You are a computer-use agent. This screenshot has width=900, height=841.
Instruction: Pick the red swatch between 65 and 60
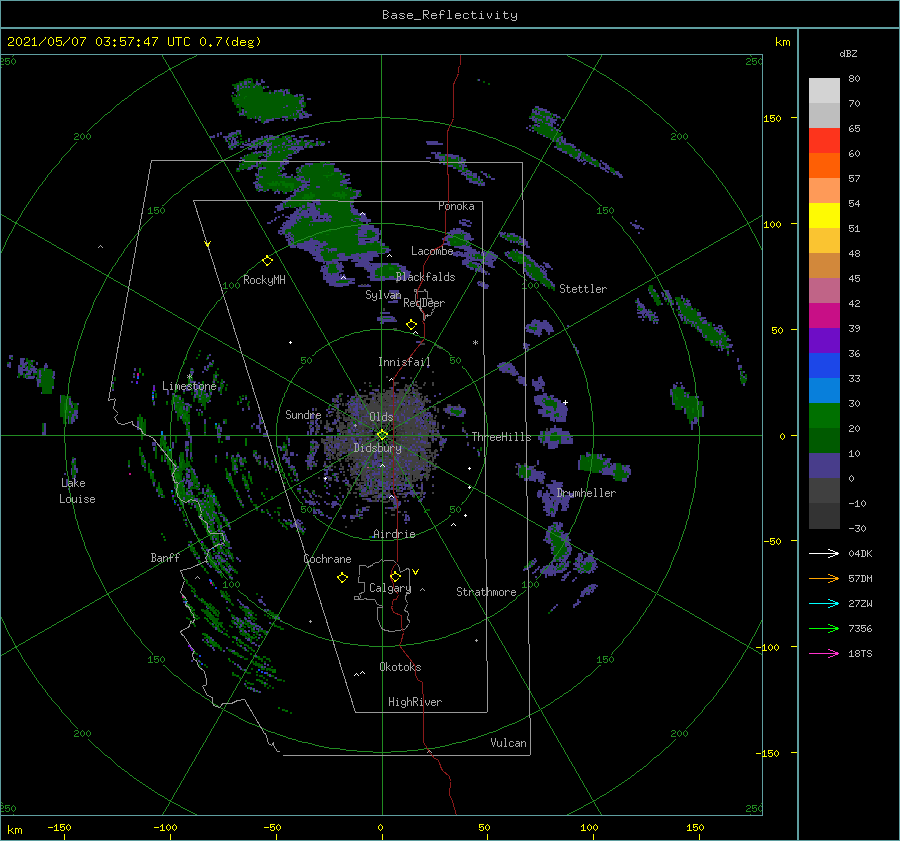824,141
